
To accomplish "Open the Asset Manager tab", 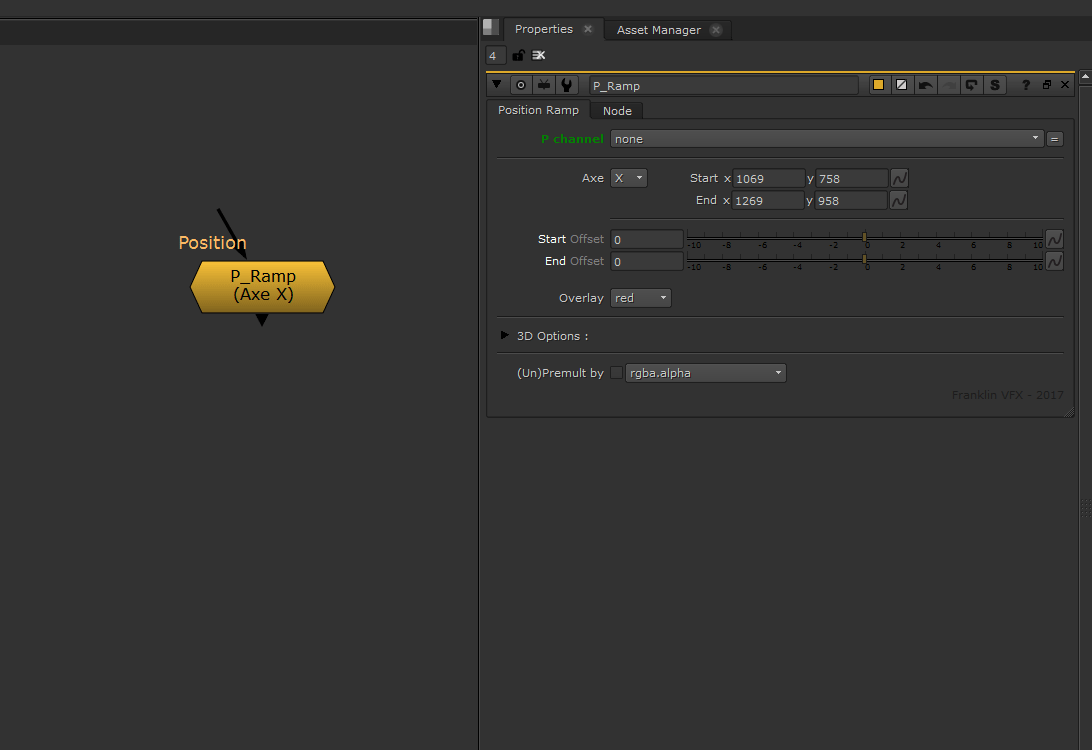I will 658,30.
